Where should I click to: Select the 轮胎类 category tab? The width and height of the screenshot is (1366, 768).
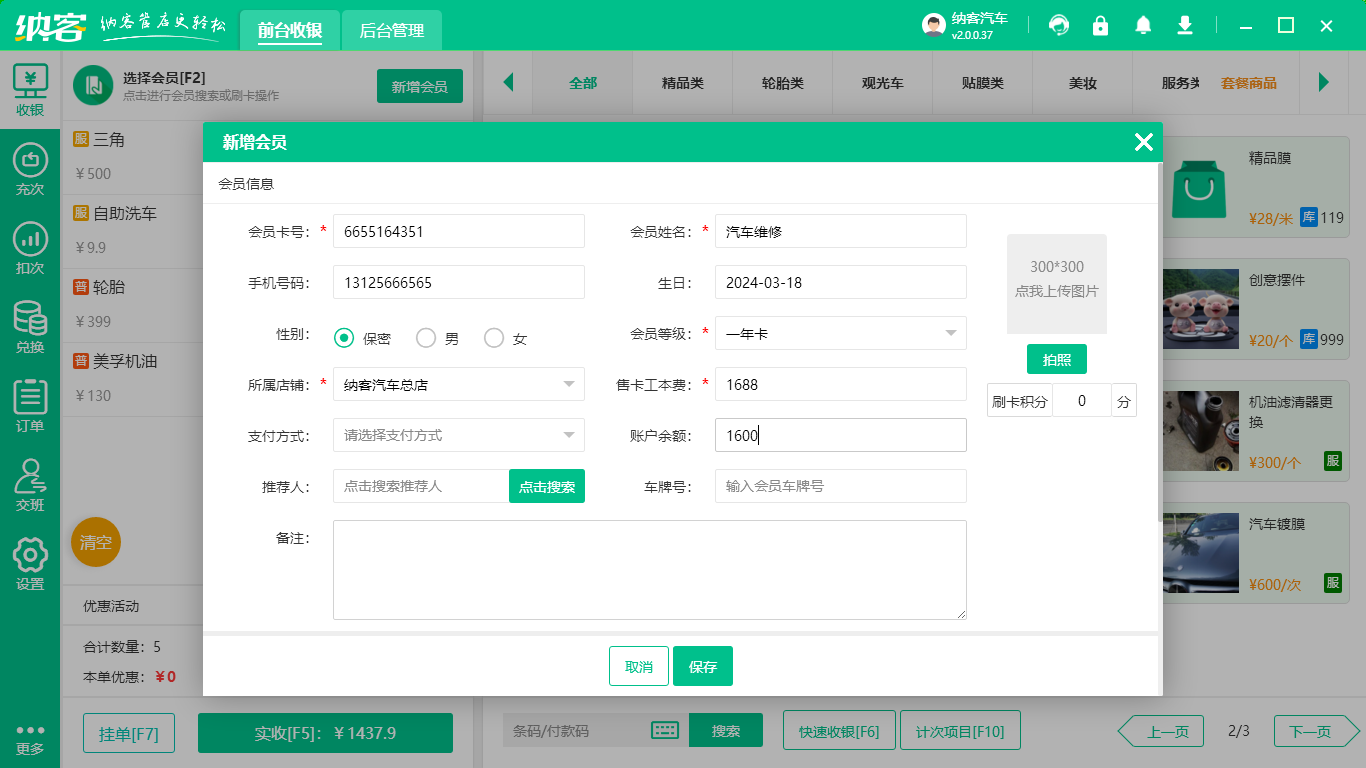(x=782, y=83)
